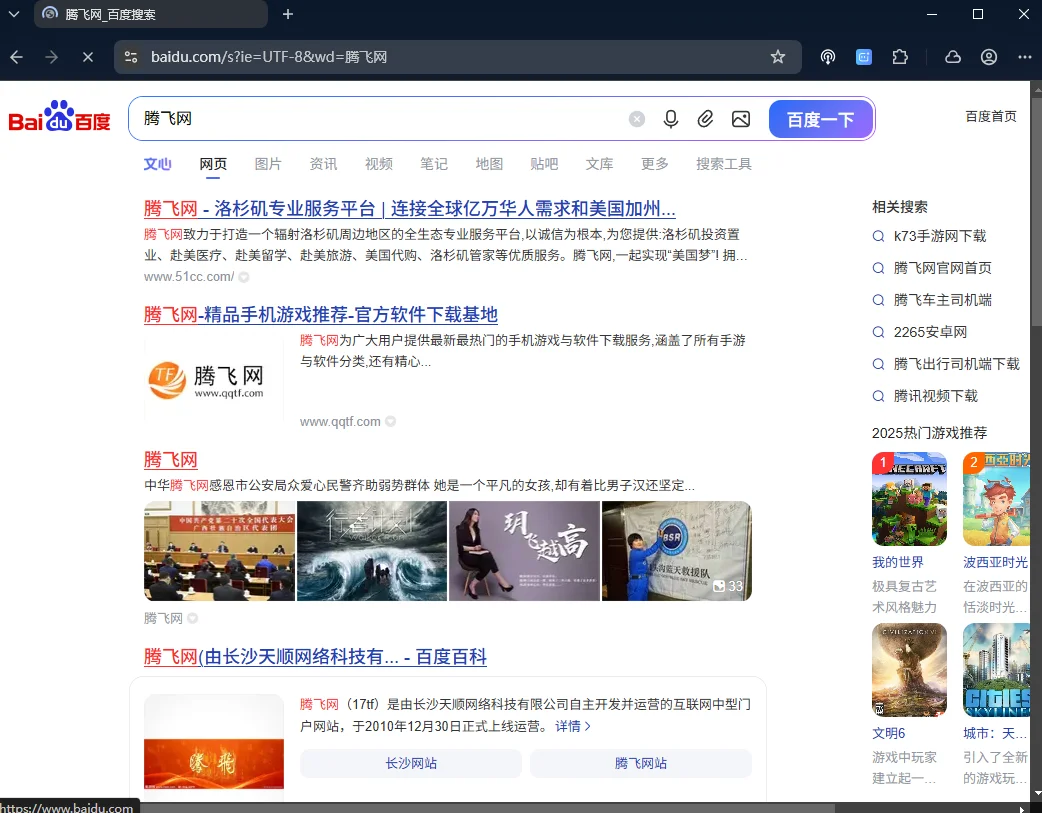
Task: Search related term 腾讯视频下载
Action: 936,396
